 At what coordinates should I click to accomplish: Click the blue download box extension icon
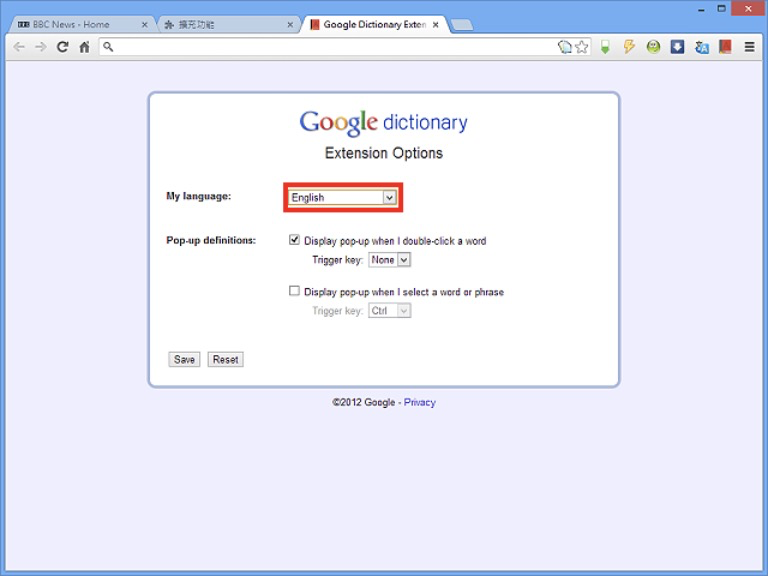tap(677, 47)
